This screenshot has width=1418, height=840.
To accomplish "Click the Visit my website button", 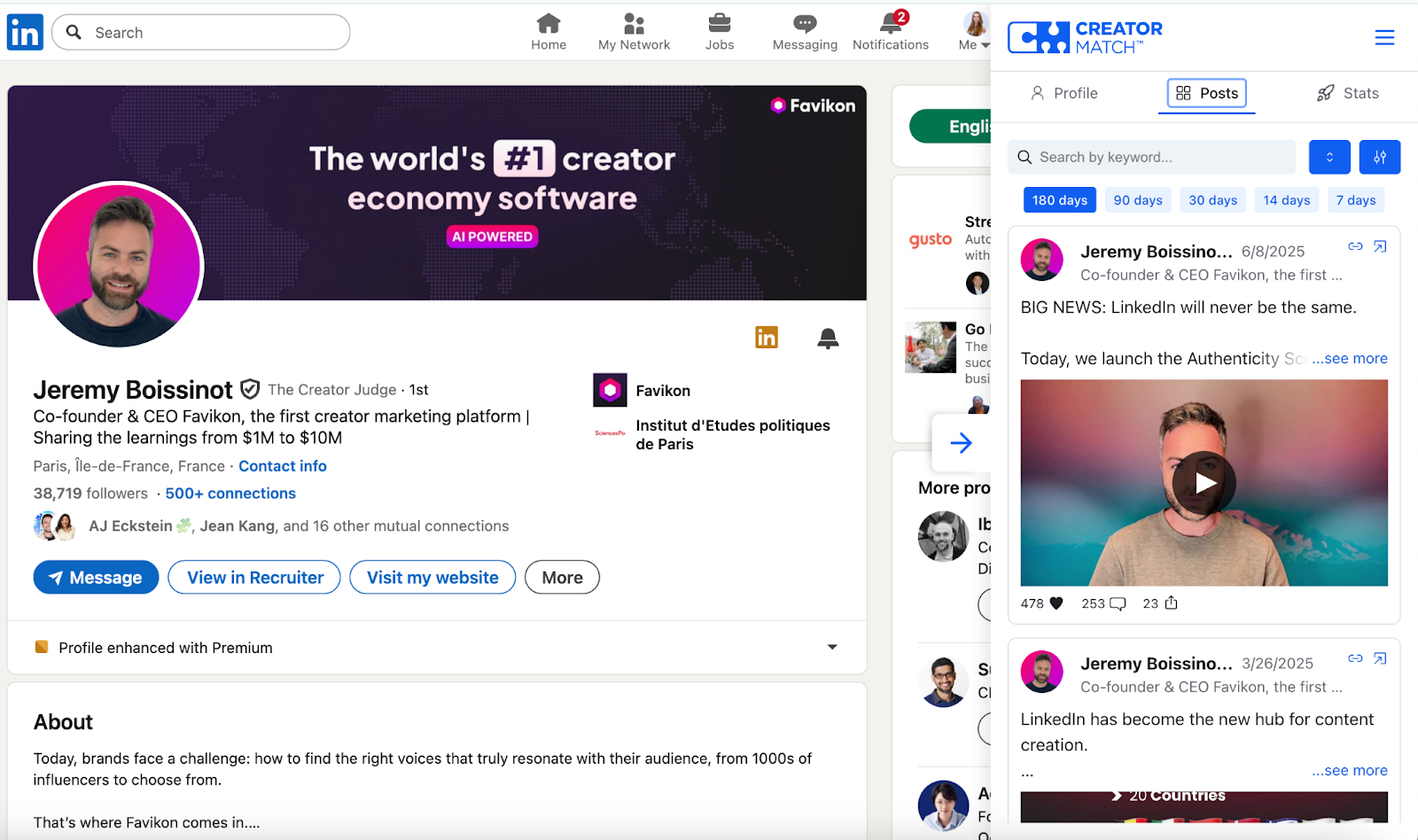I will click(432, 578).
